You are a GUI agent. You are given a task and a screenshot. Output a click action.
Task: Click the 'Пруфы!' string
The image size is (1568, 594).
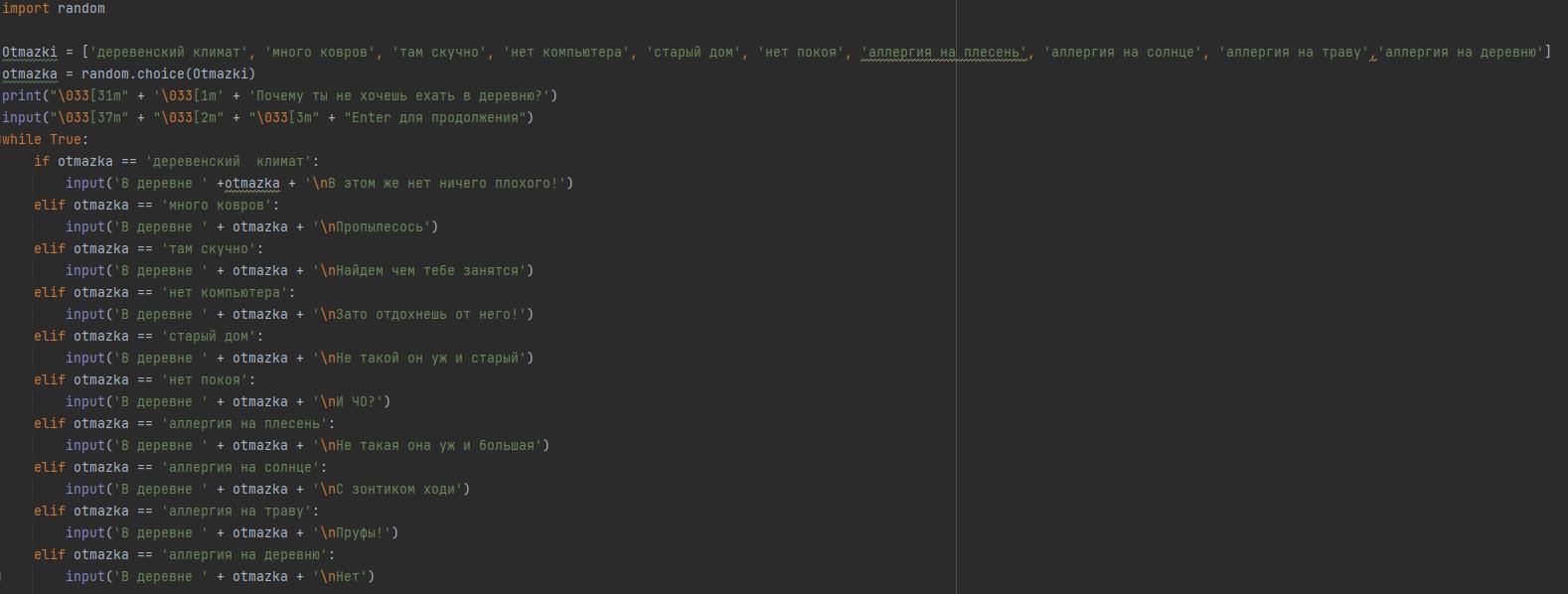363,533
